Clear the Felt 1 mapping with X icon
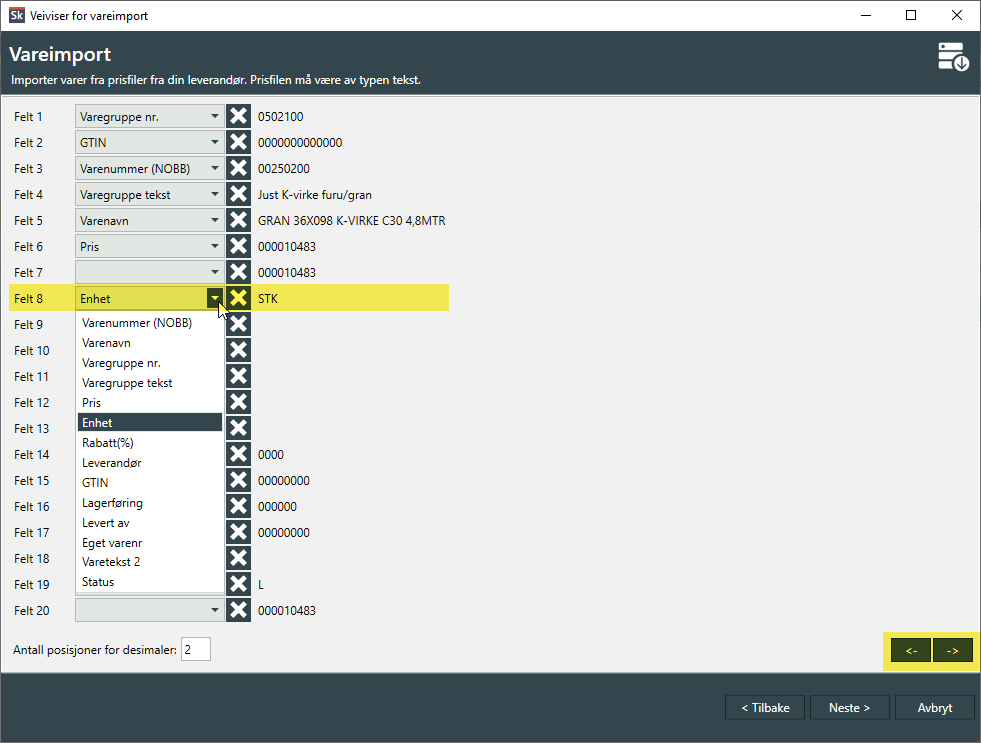This screenshot has width=981, height=743. pyautogui.click(x=238, y=117)
